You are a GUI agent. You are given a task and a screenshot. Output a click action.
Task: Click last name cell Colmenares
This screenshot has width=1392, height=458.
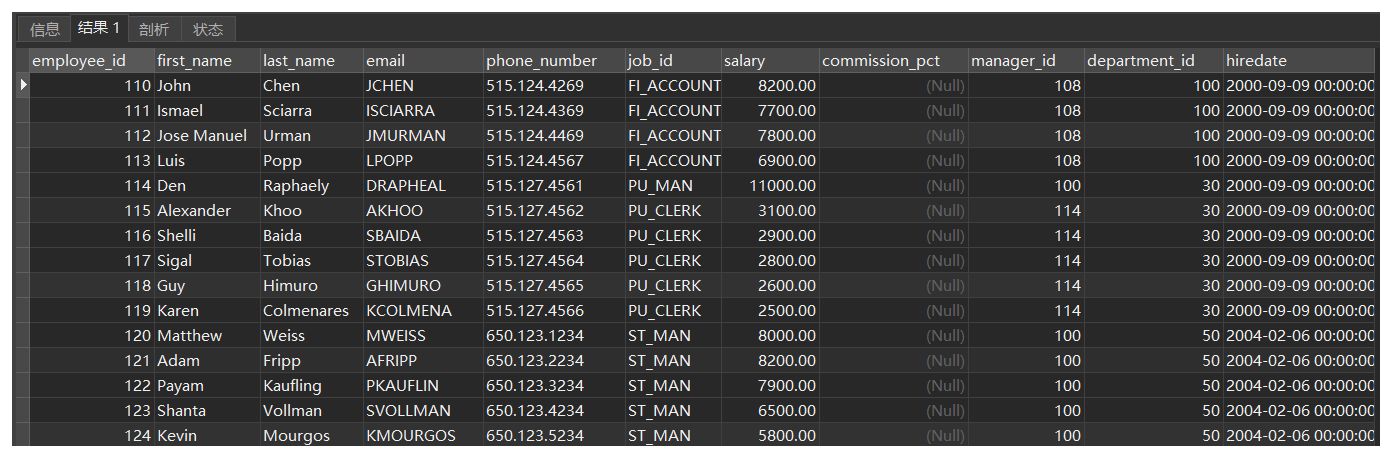click(x=311, y=311)
